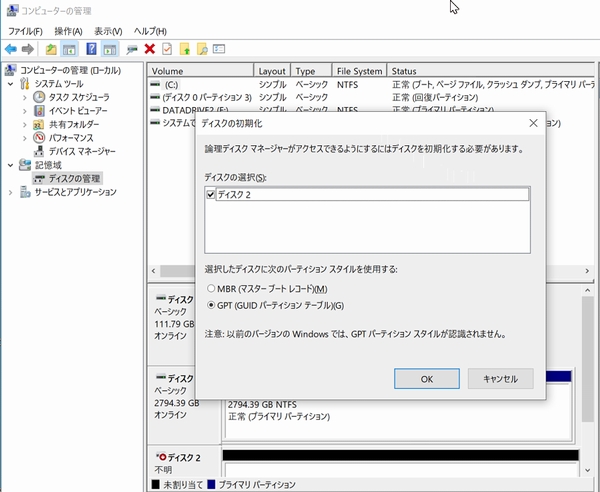The width and height of the screenshot is (600, 492).
Task: Select コンピューターの管理 (ローカル) root node
Action: tap(64, 70)
